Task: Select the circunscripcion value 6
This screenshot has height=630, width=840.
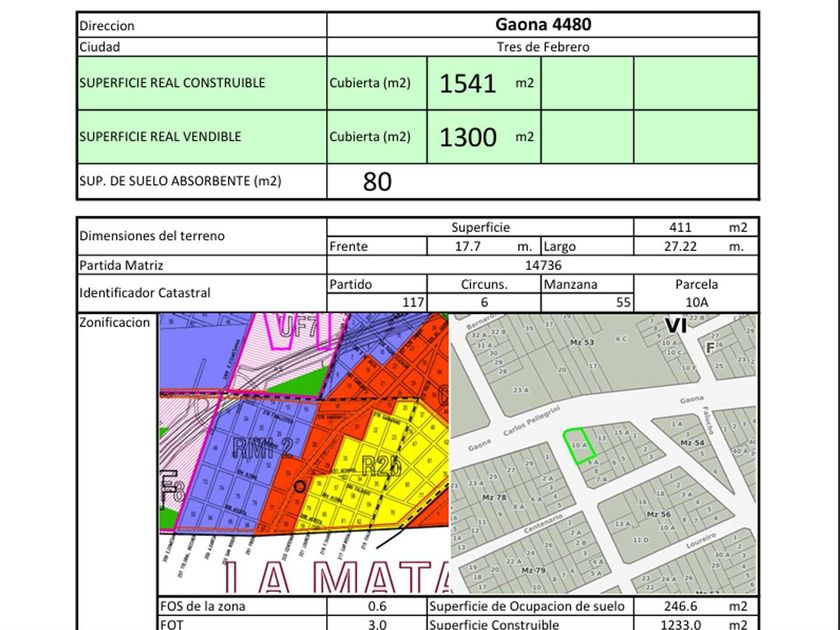Action: 484,303
